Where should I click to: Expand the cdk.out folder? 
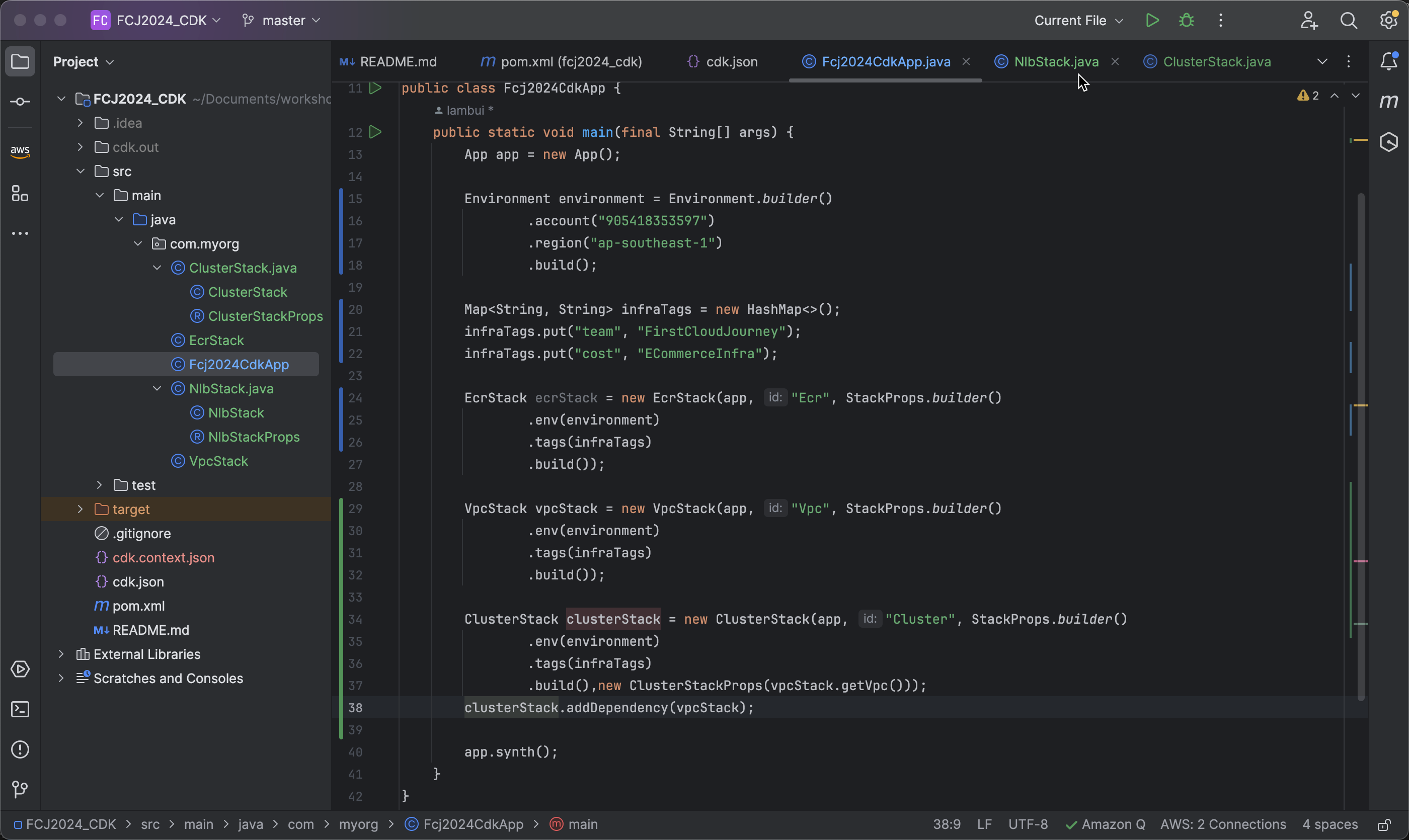point(81,146)
